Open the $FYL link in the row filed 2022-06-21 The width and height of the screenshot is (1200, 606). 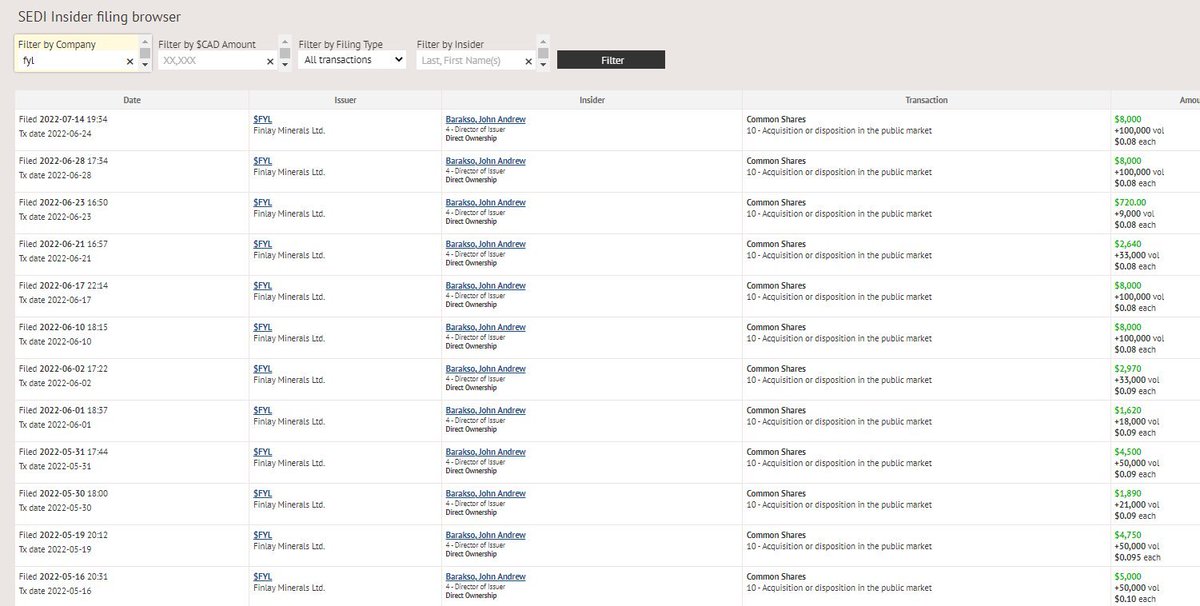click(x=263, y=244)
